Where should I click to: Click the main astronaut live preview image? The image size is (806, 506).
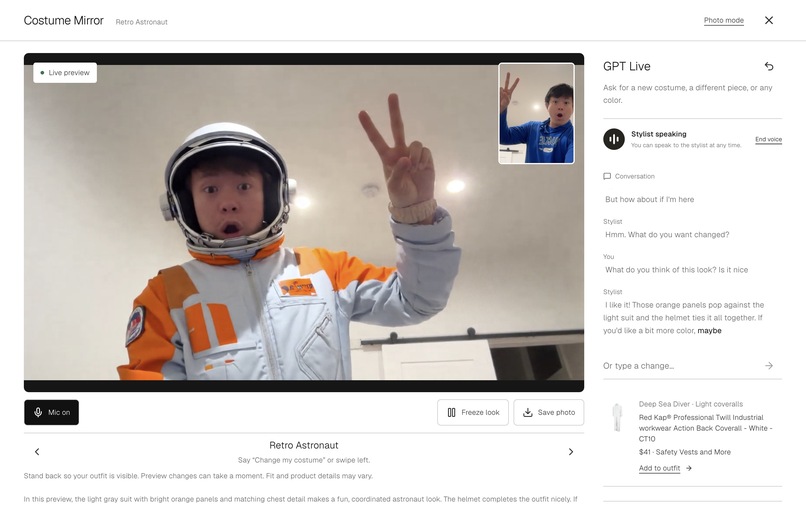click(304, 222)
